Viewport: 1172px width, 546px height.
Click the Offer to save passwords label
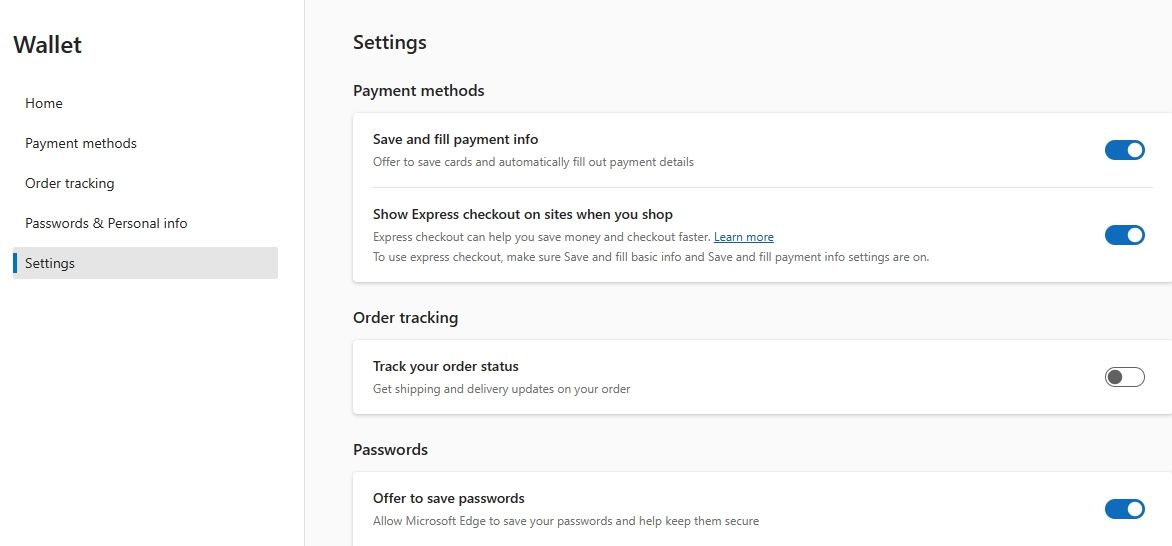[448, 498]
